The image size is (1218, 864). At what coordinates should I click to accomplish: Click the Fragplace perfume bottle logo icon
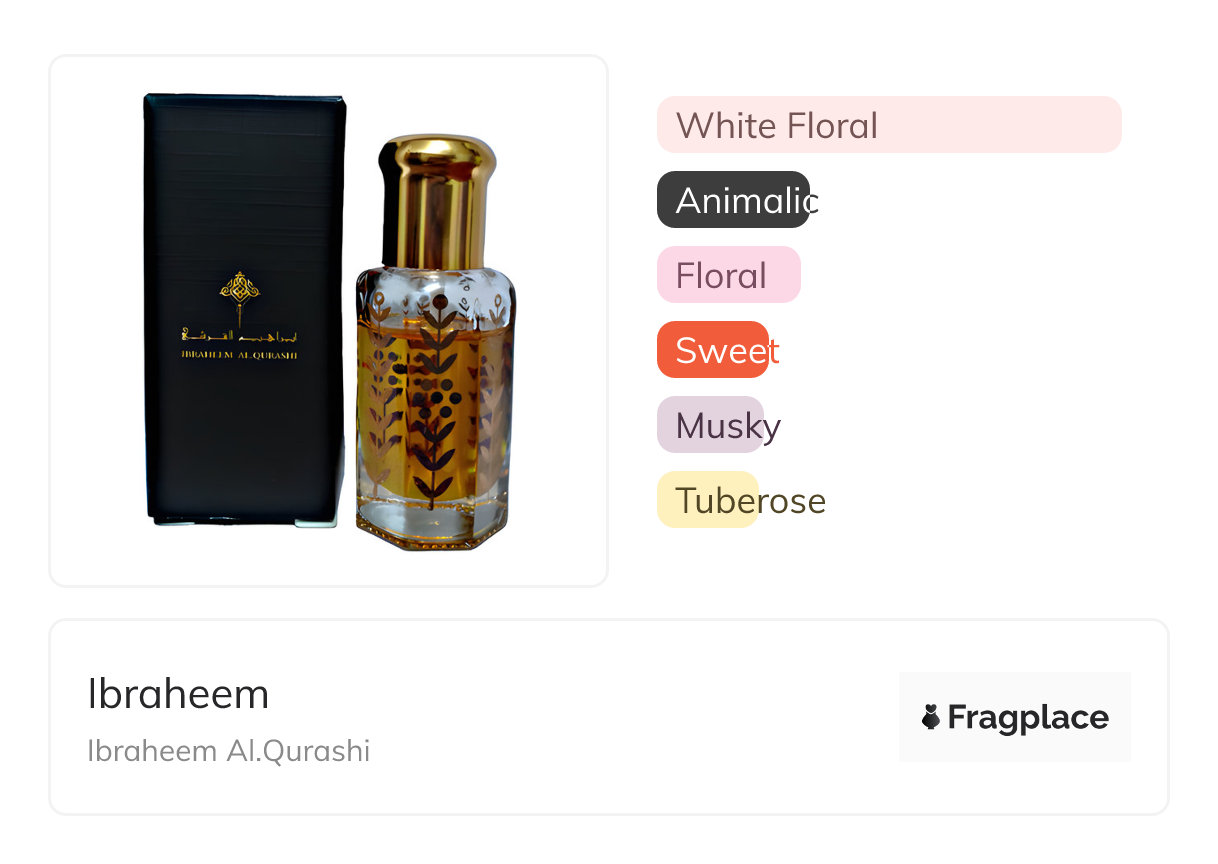[931, 717]
